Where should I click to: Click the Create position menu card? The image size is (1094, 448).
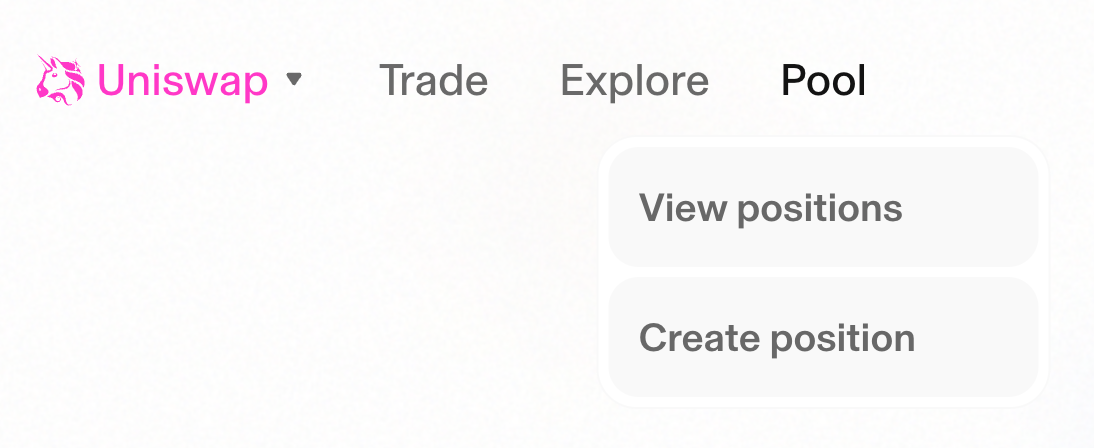click(823, 337)
